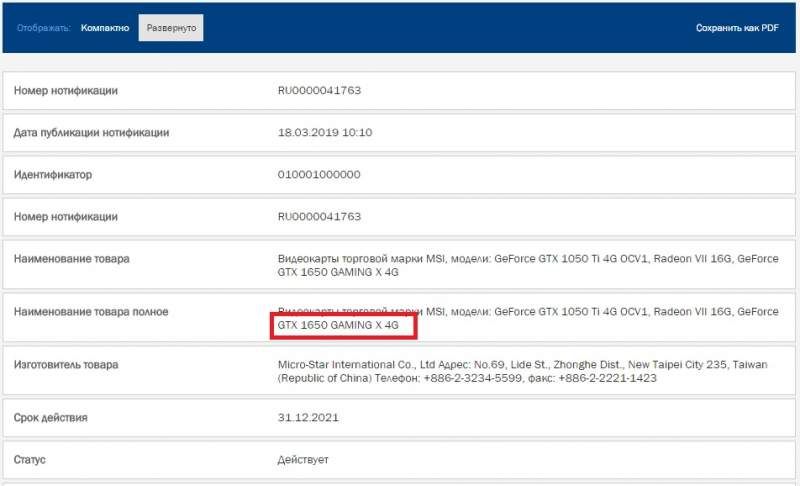Click the Изготовитель товара label
This screenshot has height=486, width=800.
pyautogui.click(x=66, y=365)
